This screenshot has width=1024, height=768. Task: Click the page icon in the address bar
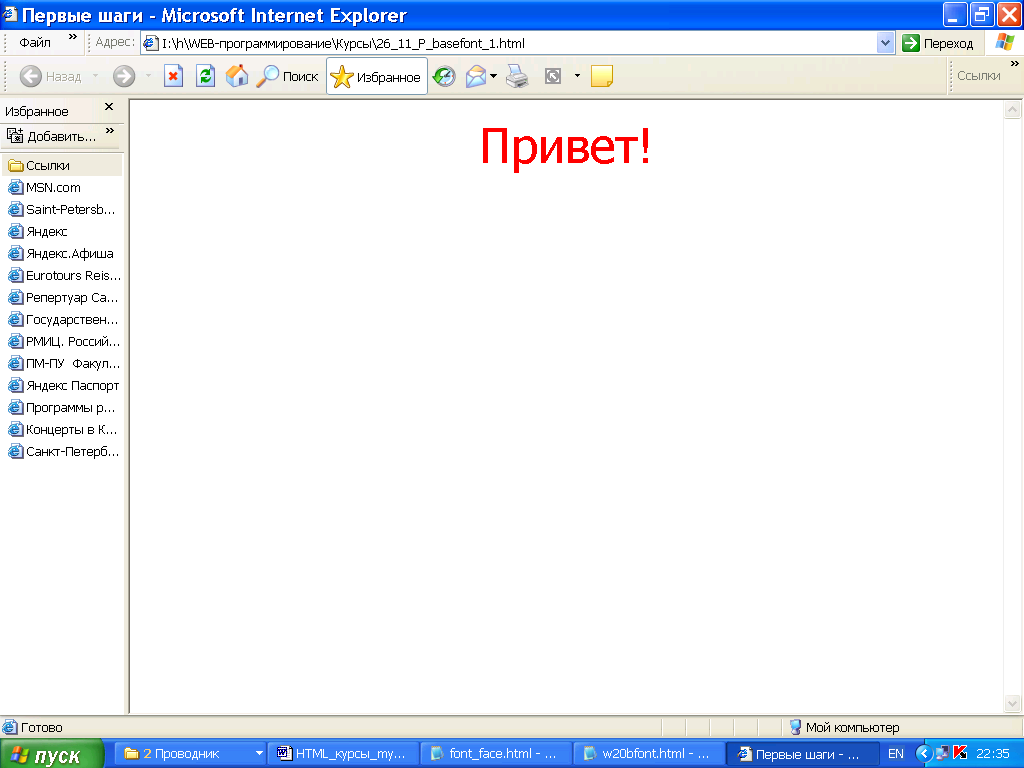pyautogui.click(x=150, y=44)
